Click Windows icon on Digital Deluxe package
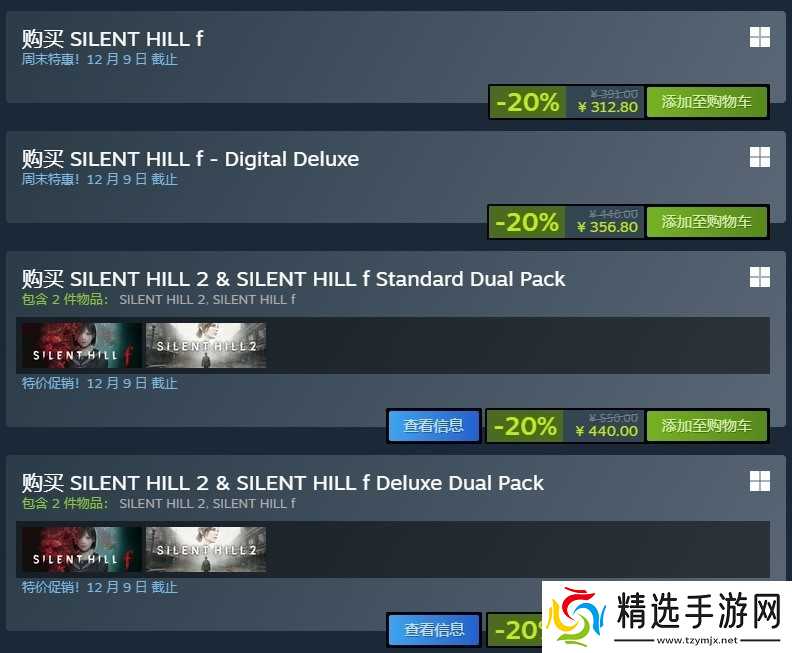This screenshot has width=792, height=653. point(760,157)
